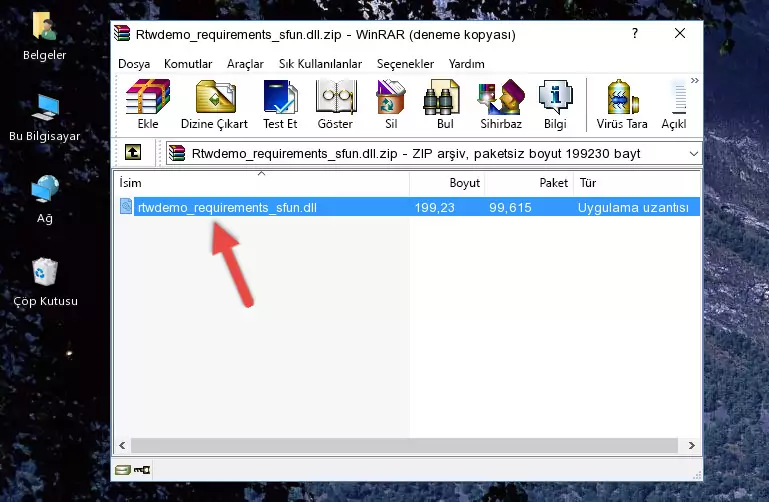Click the key icon in status bar
769x502 pixels.
coord(142,470)
